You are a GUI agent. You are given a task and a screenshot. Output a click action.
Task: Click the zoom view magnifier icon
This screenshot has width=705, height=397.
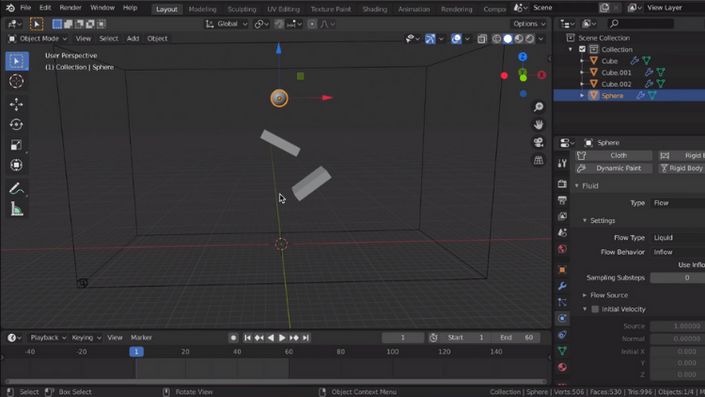pos(538,107)
